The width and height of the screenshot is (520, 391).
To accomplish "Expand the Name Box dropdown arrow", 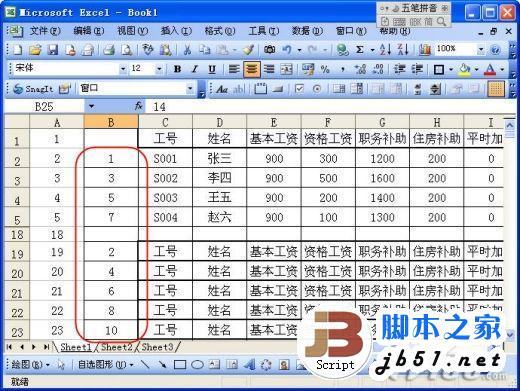I will (x=91, y=107).
